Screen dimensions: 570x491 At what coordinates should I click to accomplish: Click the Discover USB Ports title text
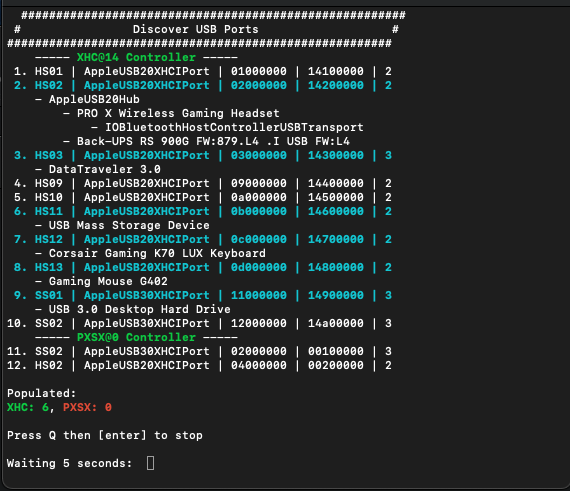coord(196,29)
